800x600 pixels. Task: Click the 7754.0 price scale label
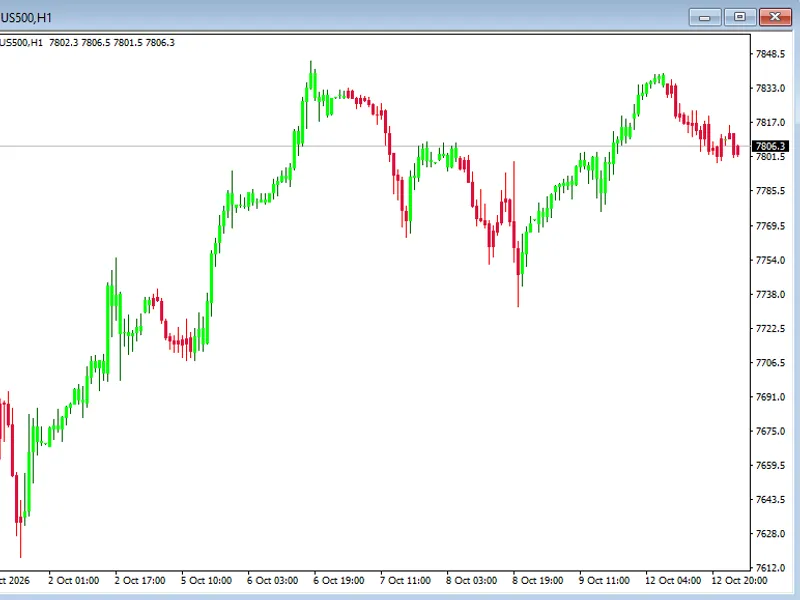tap(770, 260)
